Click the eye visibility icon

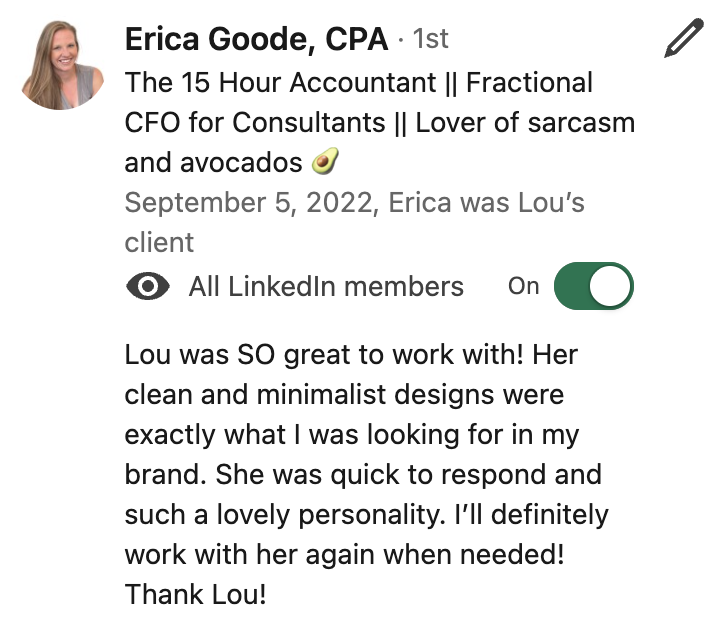(x=148, y=287)
